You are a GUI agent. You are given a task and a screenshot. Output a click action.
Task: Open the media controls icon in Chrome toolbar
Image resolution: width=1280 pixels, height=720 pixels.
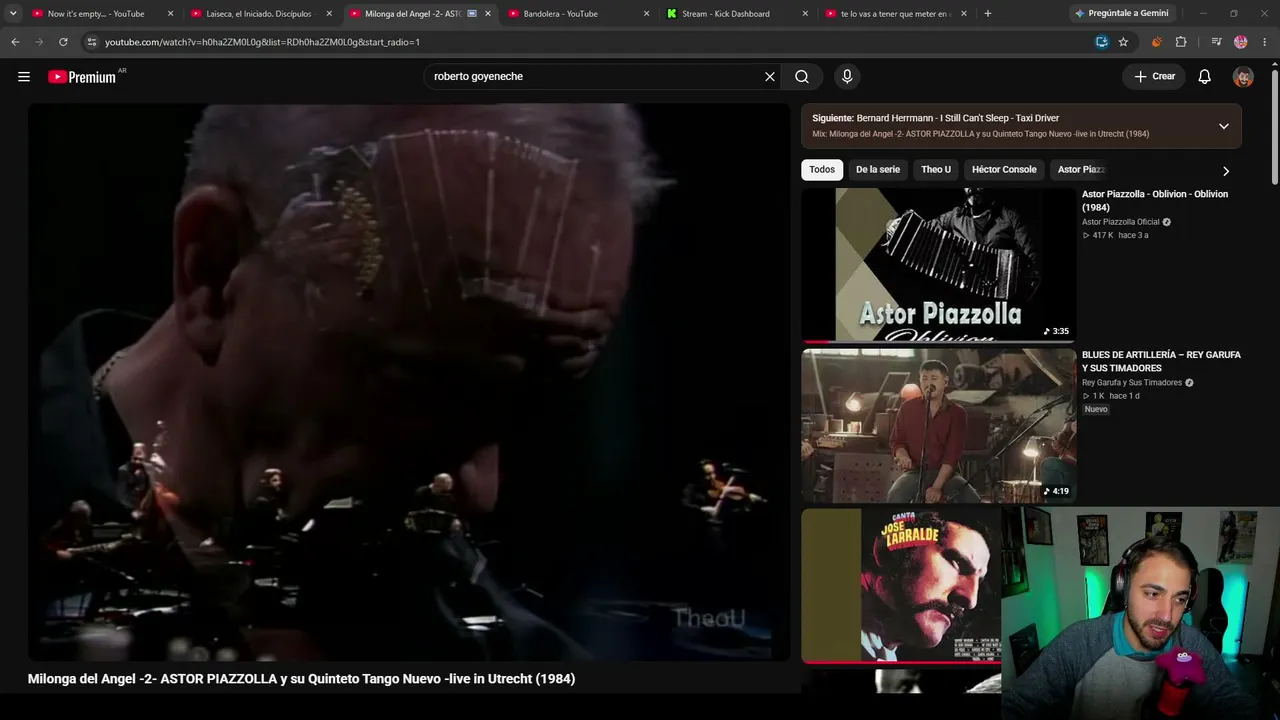tap(1216, 42)
